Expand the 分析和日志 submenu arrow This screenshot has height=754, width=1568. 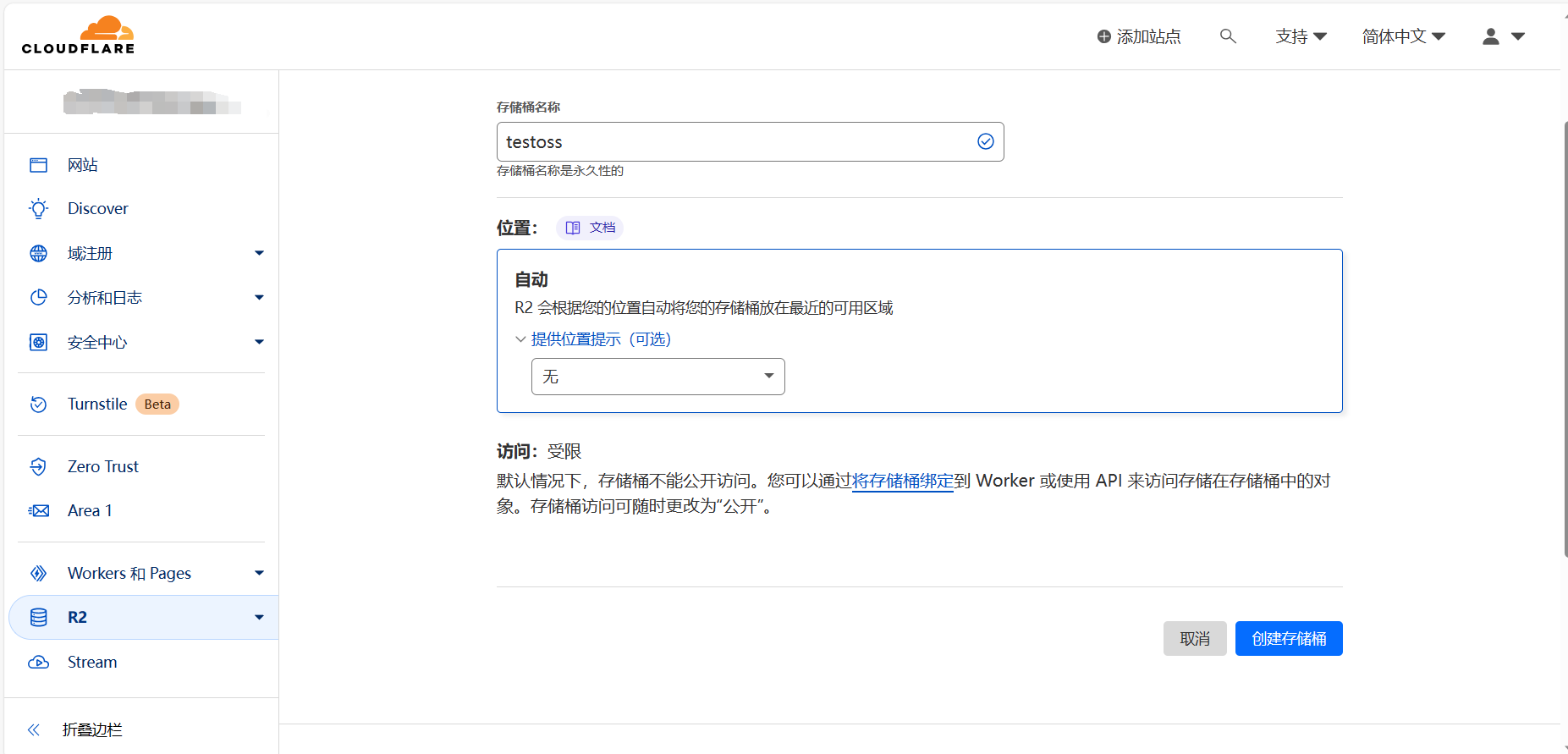point(259,297)
